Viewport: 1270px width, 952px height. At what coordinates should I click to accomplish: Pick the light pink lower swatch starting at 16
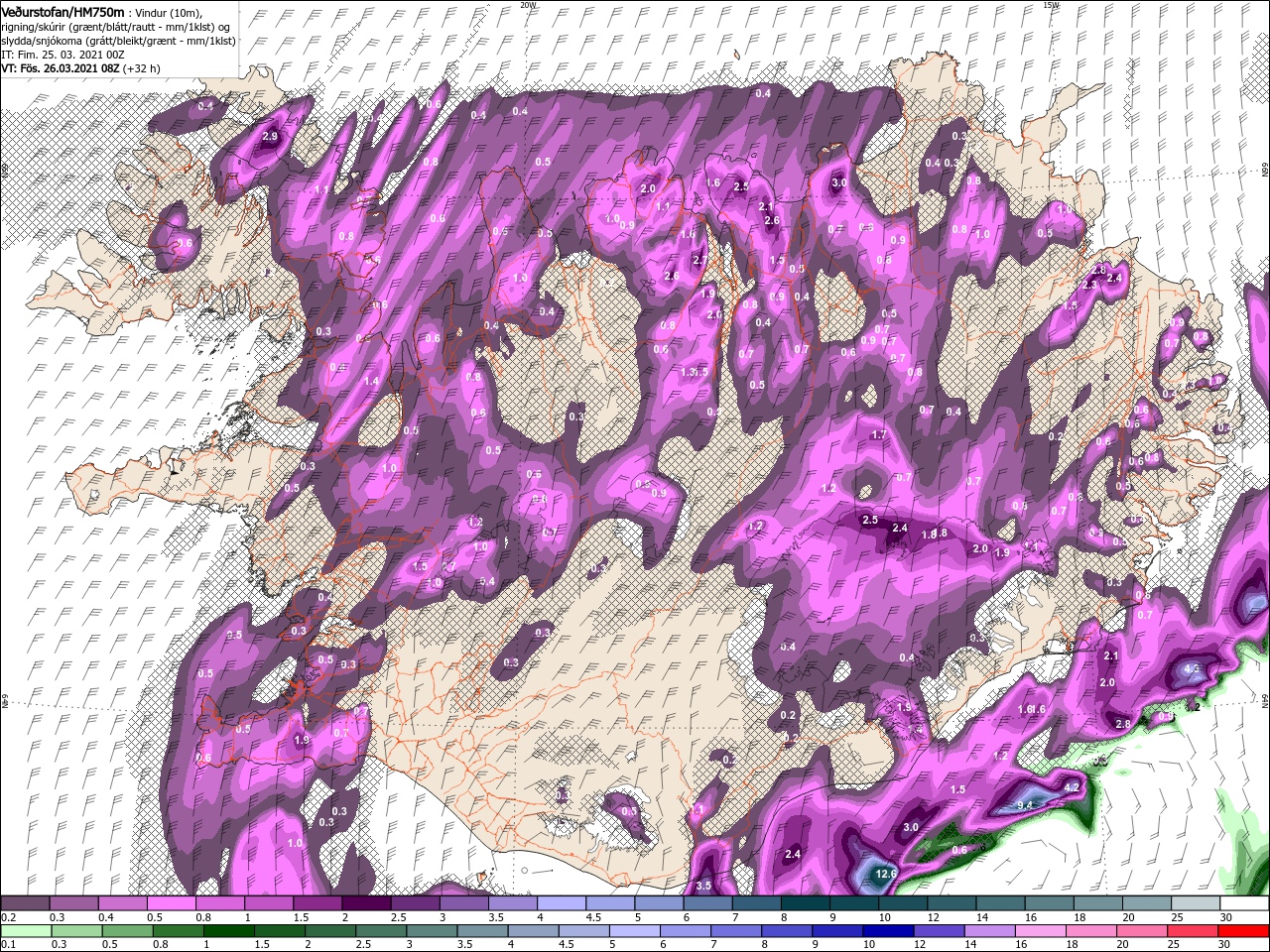coord(1041,931)
